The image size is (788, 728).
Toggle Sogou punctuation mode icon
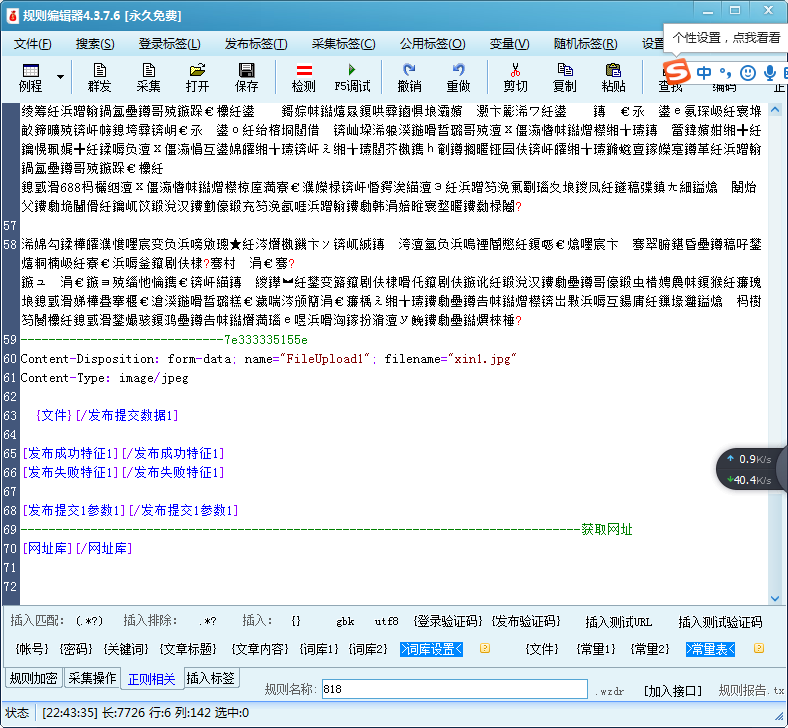click(x=725, y=73)
